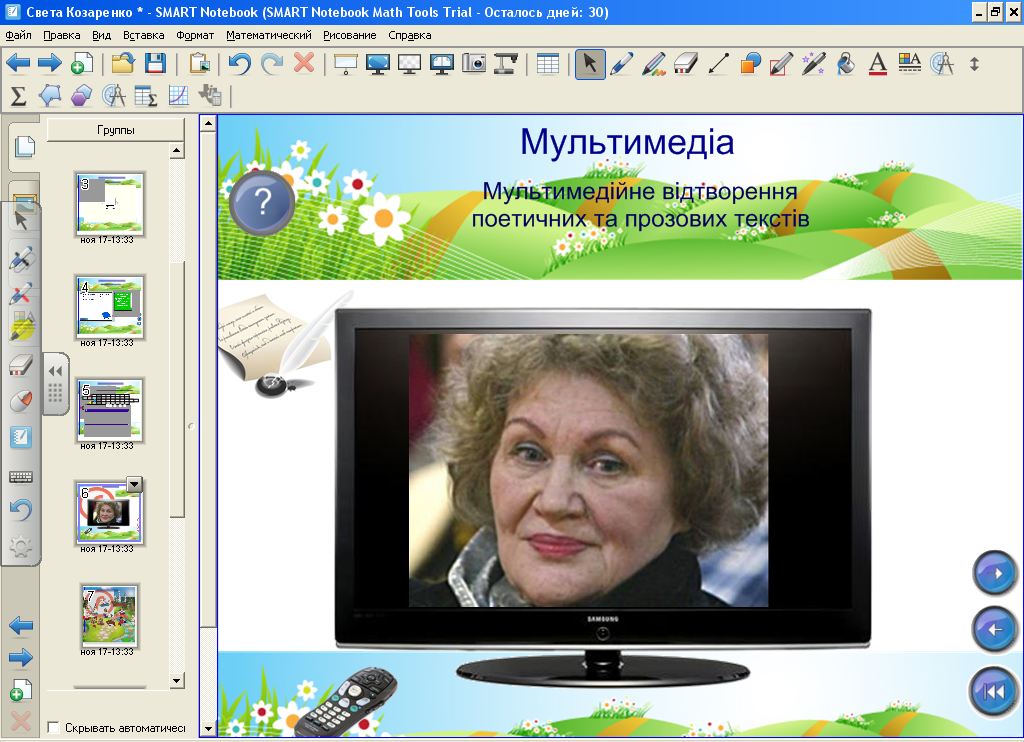Redo the action in the top toolbar
This screenshot has width=1024, height=742.
coord(272,64)
